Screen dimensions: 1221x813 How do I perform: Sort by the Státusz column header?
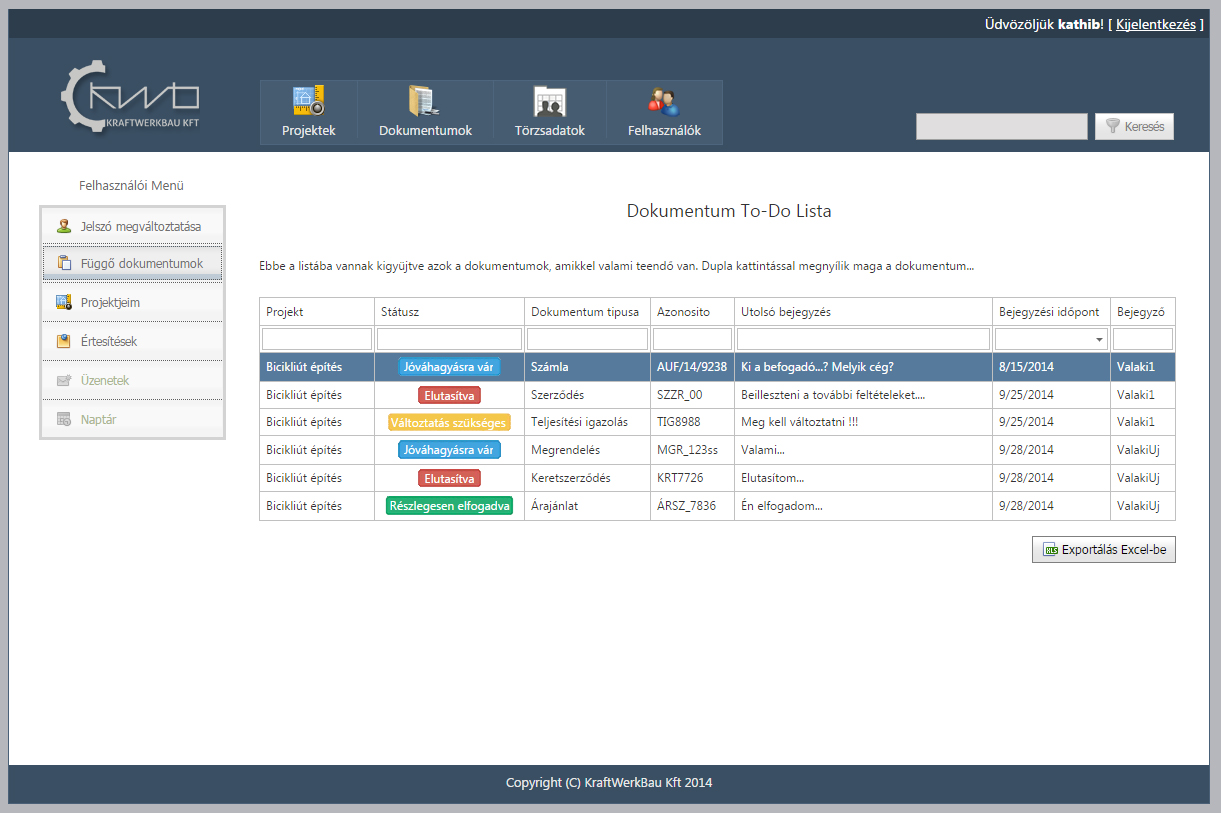click(449, 312)
